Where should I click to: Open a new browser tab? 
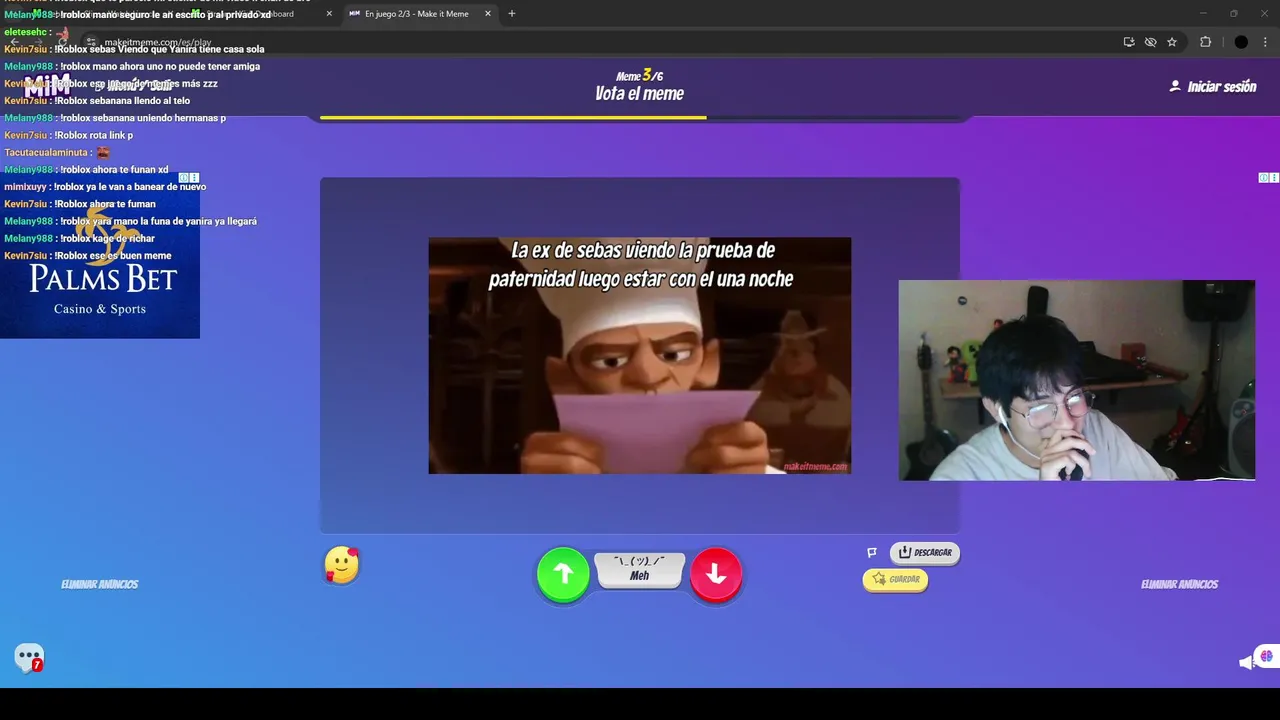[512, 14]
